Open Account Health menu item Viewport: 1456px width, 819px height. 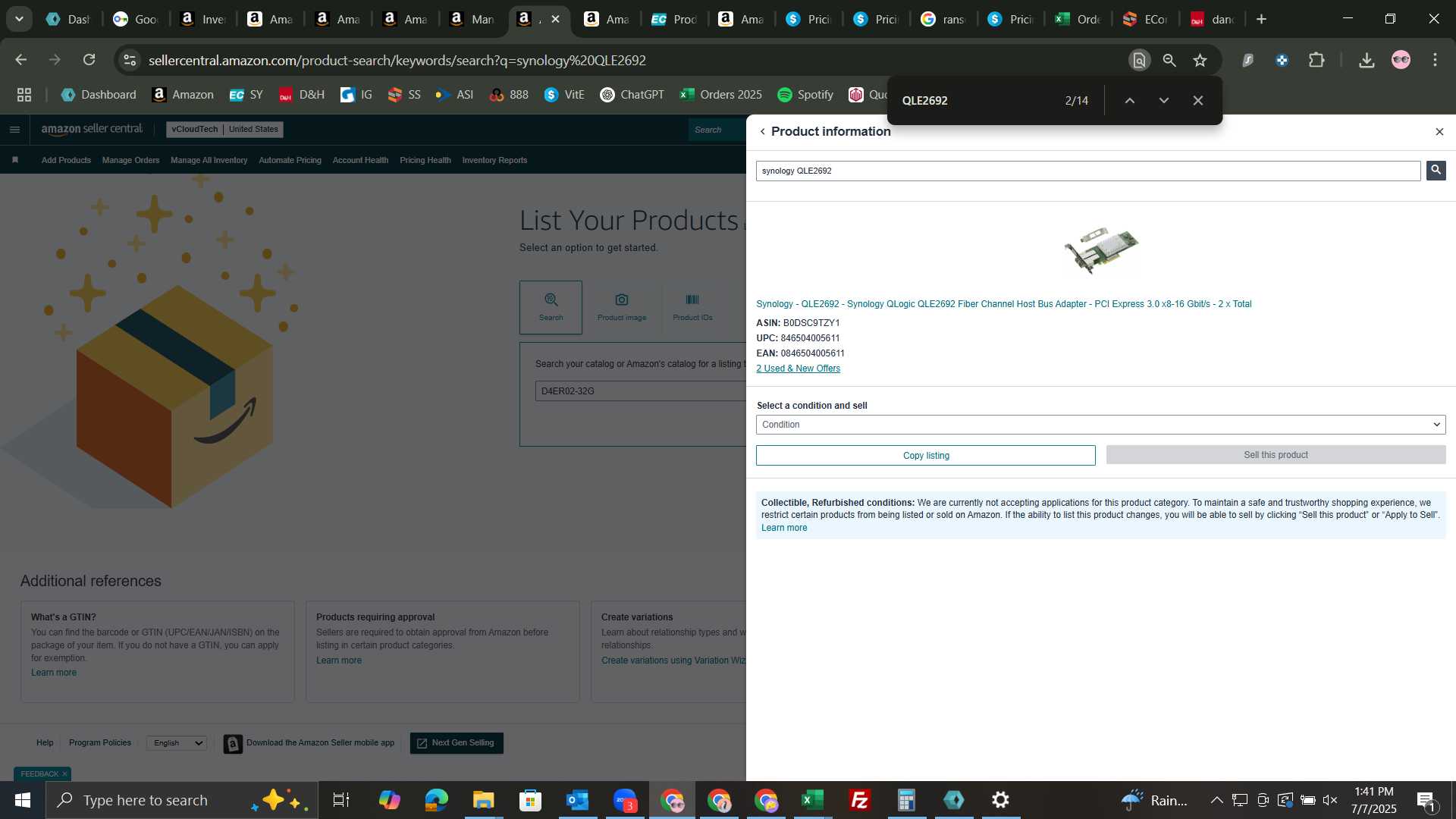(360, 161)
